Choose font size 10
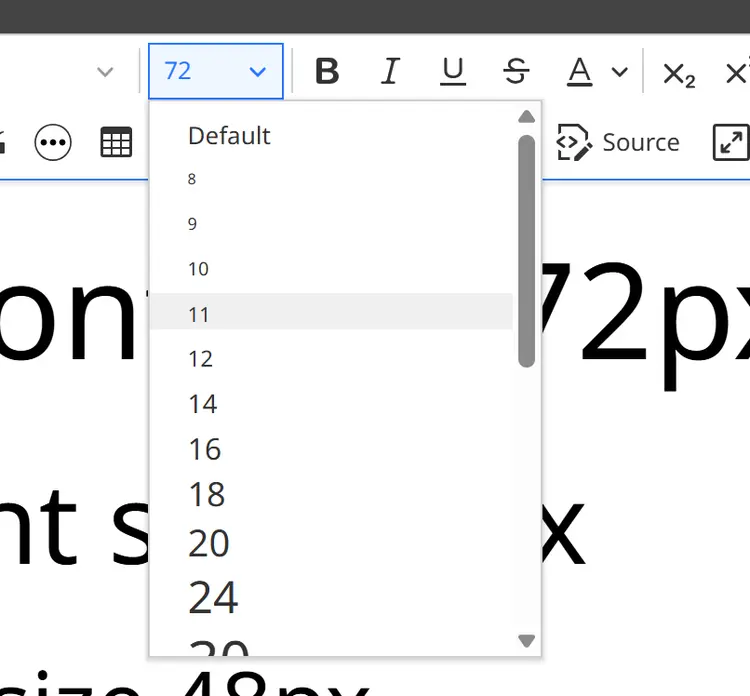Screen dimensions: 750x696 tap(331, 269)
